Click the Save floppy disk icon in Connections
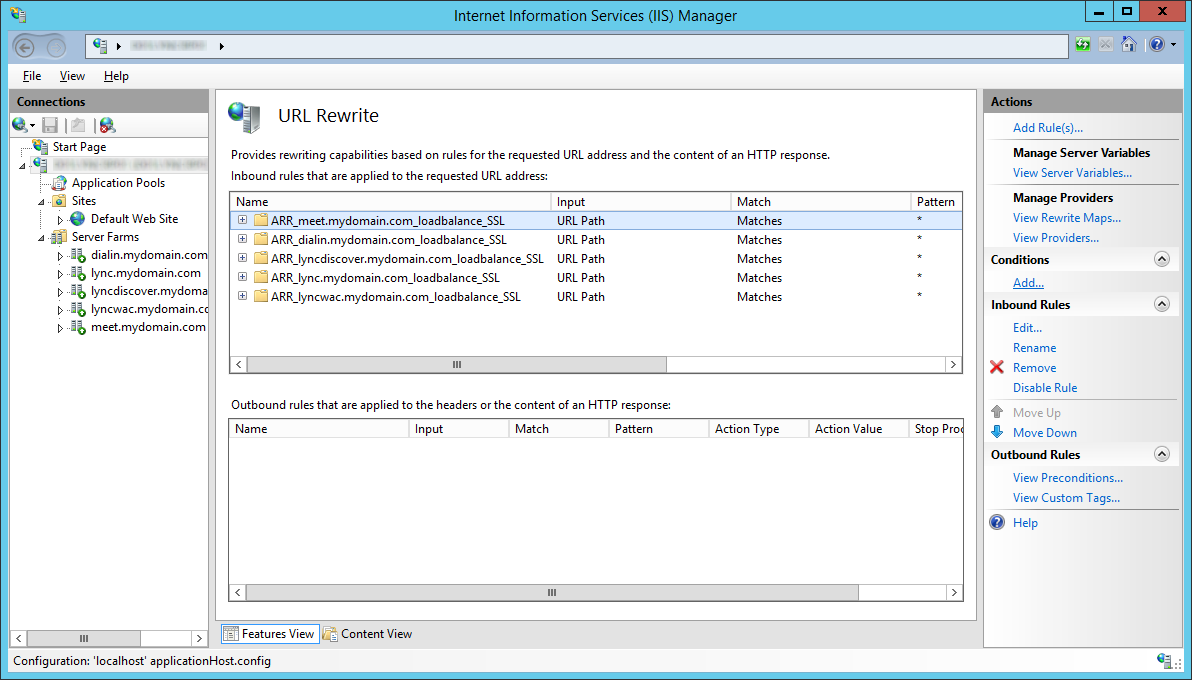This screenshot has width=1192, height=680. [50, 125]
